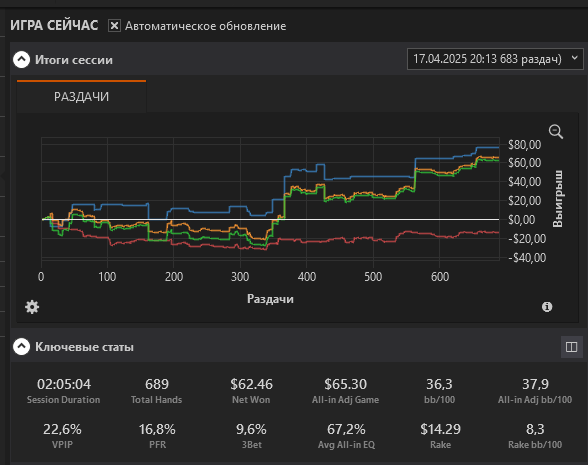Click the Rake $14.29 stat
This screenshot has width=588, height=465.
click(440, 436)
